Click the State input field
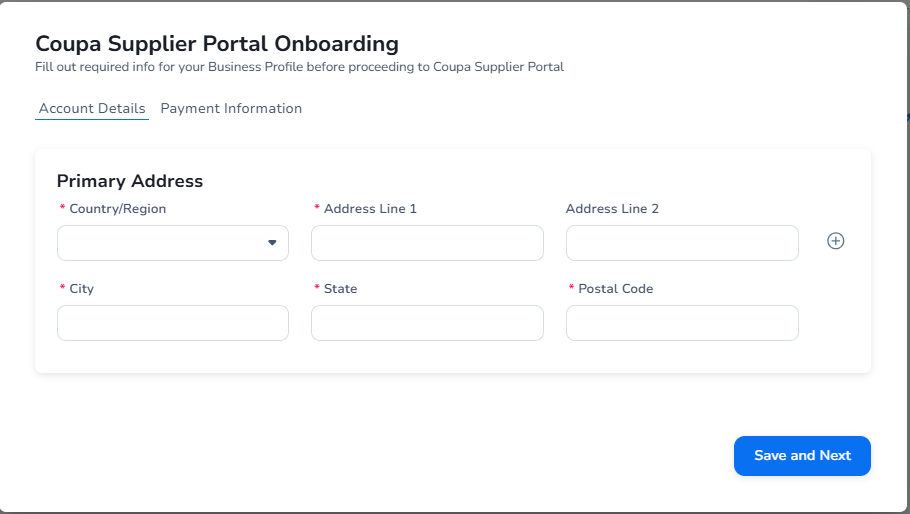Viewport: 910px width, 514px height. (x=427, y=323)
